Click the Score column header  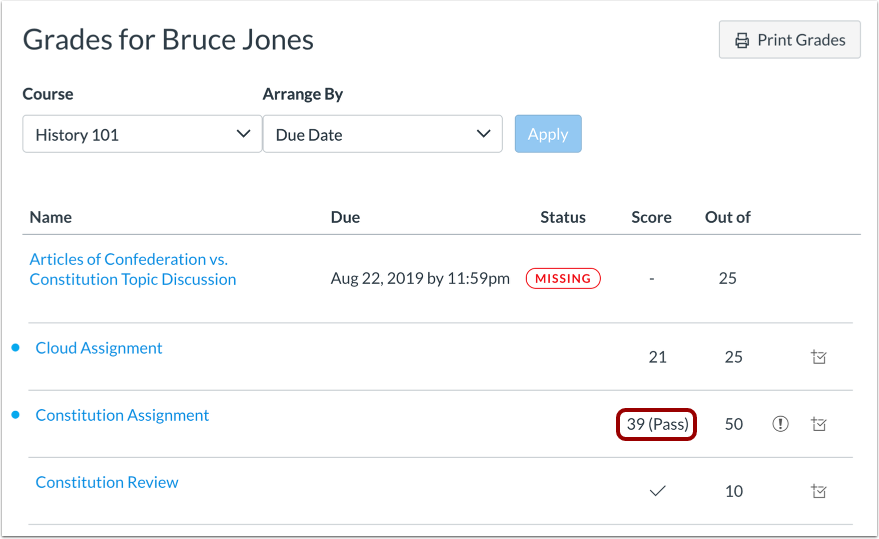(x=651, y=217)
